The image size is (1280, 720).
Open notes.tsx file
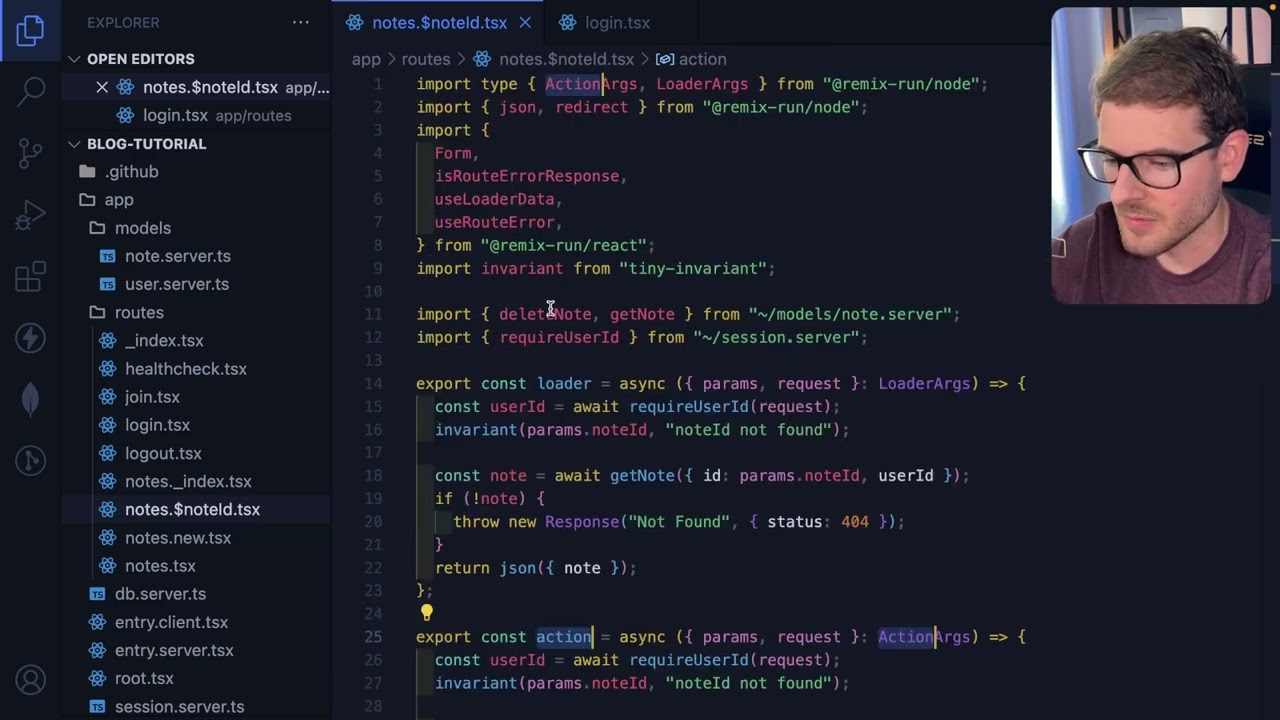coord(160,566)
